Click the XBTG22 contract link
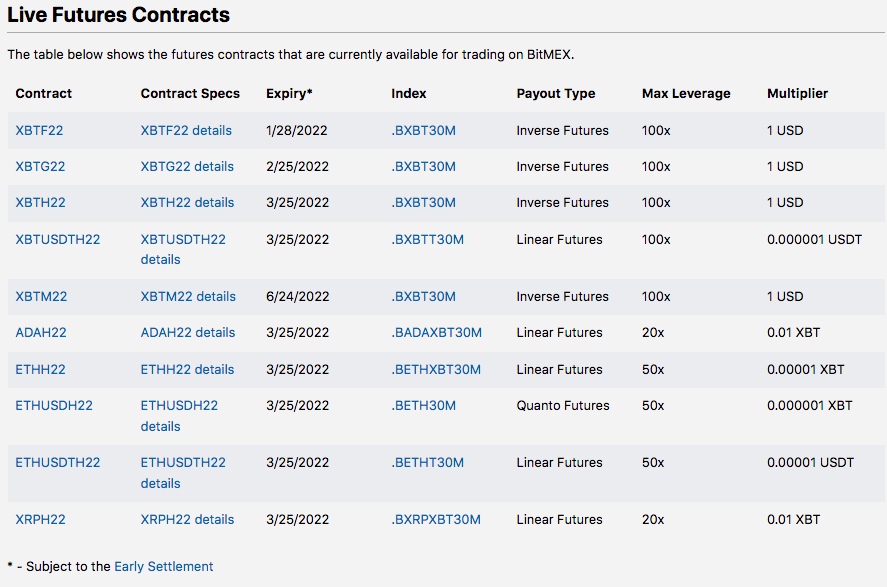 (40, 167)
